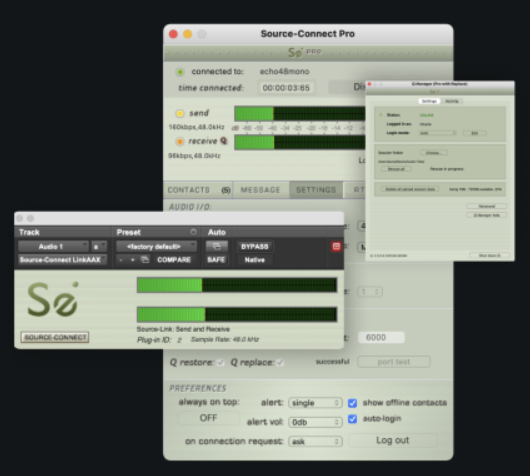Open the alert dropdown set to single
Screen dimensions: 530x476
click(315, 403)
